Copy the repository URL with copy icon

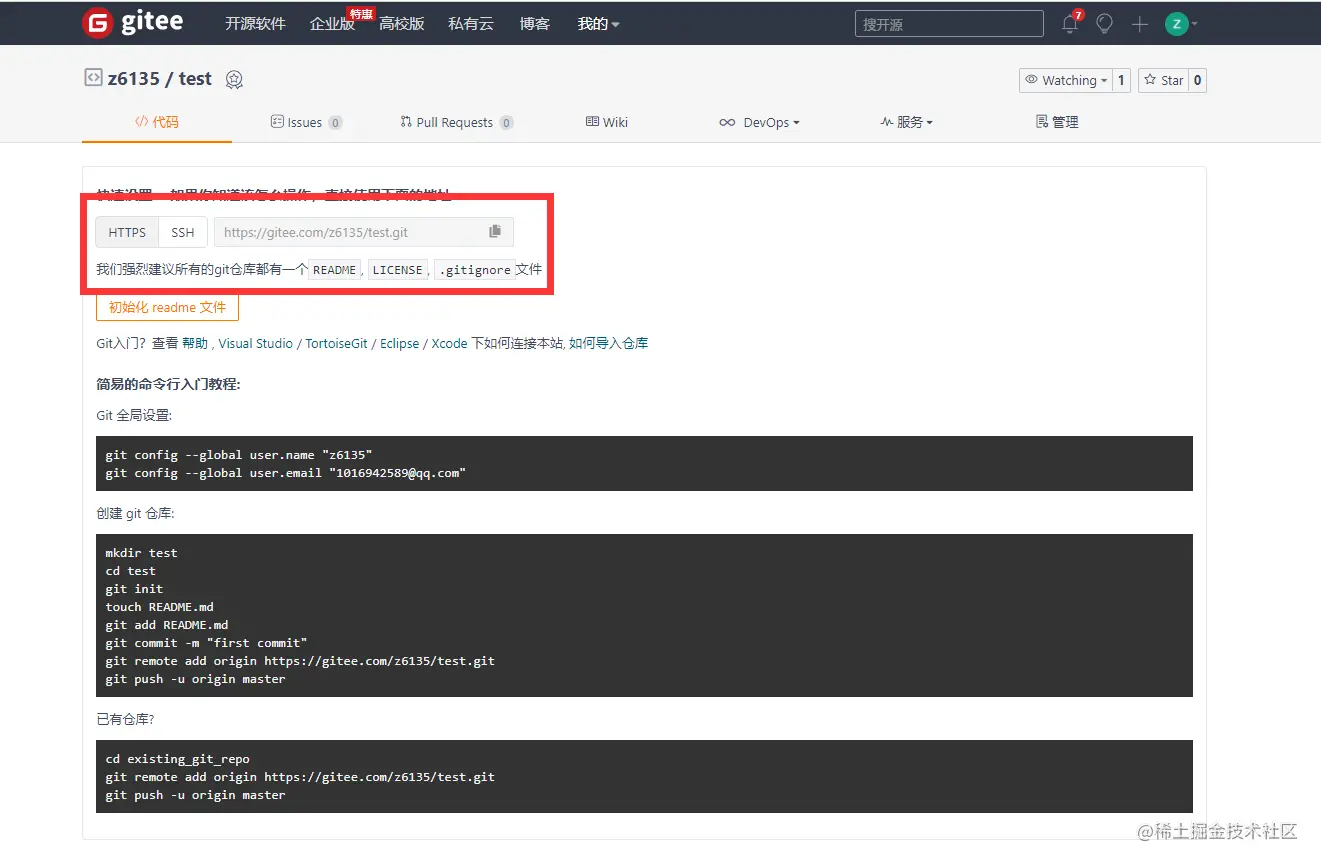tap(495, 232)
